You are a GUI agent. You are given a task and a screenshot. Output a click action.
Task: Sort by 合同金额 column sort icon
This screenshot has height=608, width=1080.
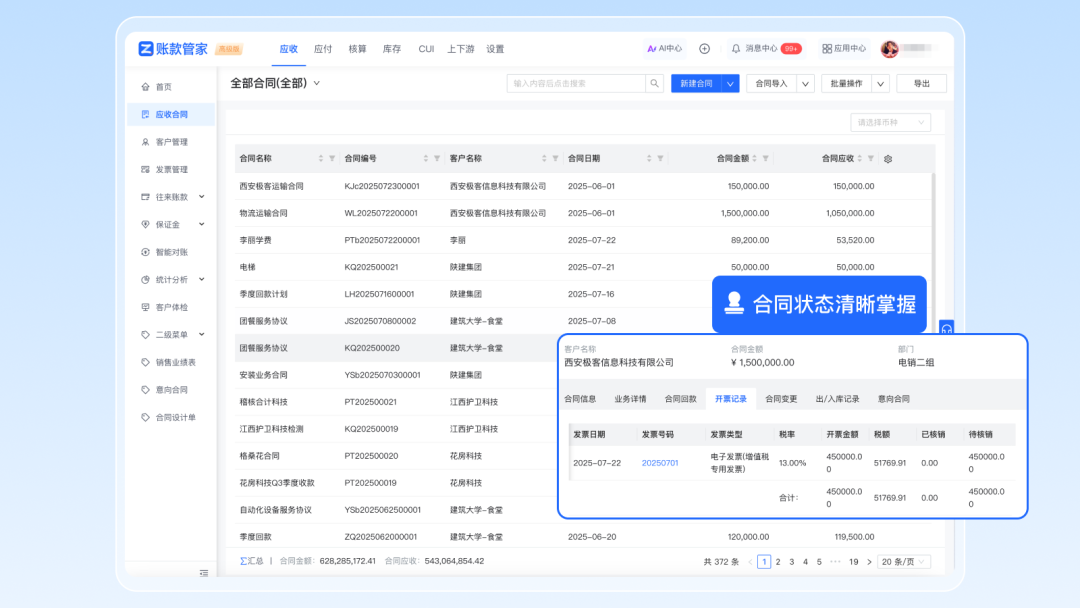(x=753, y=159)
